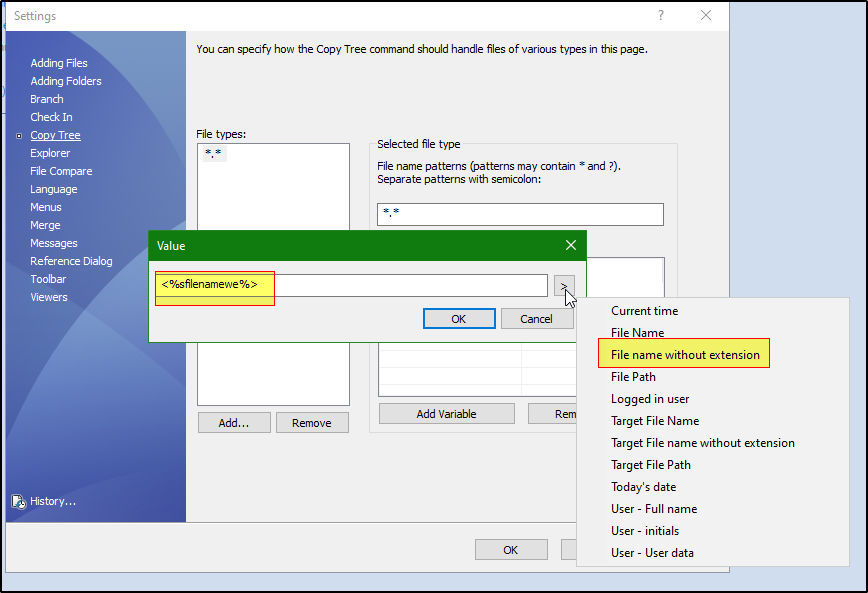Click OK in the Value dialog
Screen dimensions: 868x593
pyautogui.click(x=458, y=319)
